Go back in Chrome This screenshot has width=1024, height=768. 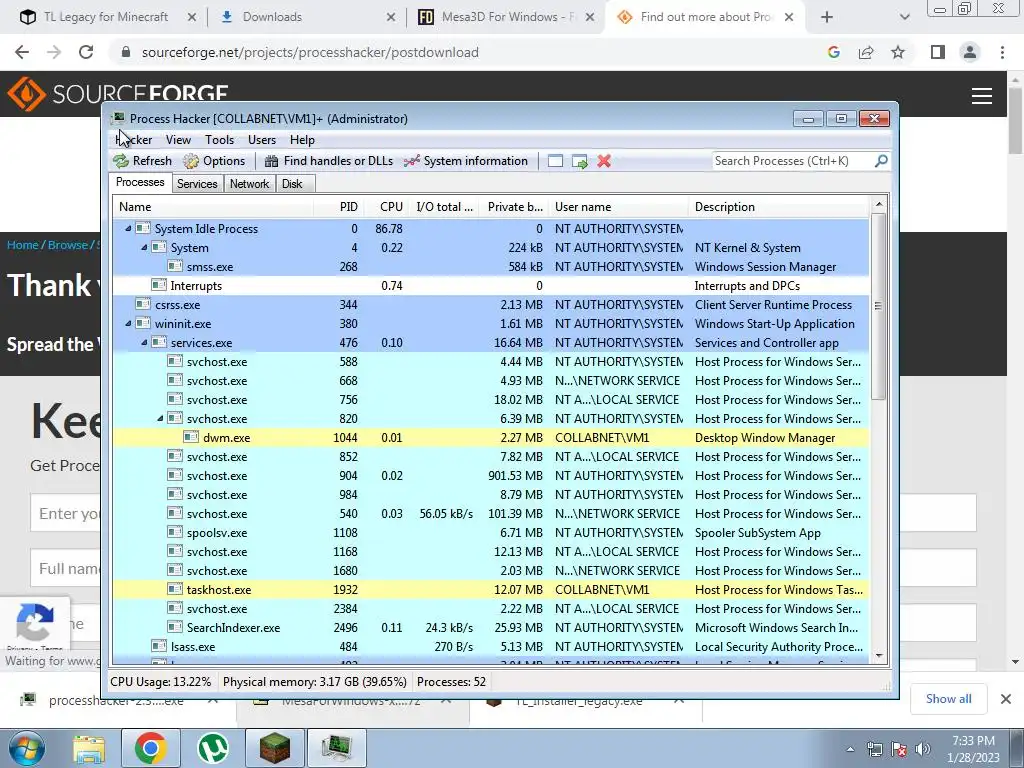[x=22, y=52]
